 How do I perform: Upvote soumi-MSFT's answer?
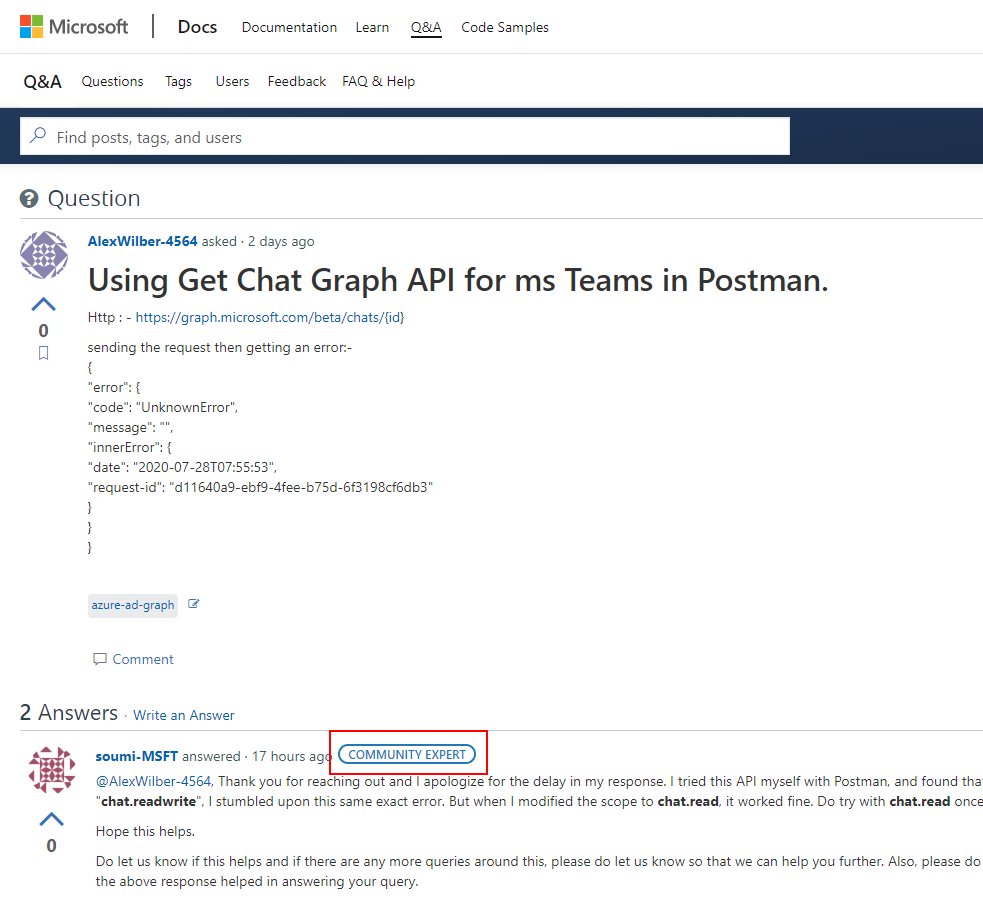pyautogui.click(x=51, y=820)
